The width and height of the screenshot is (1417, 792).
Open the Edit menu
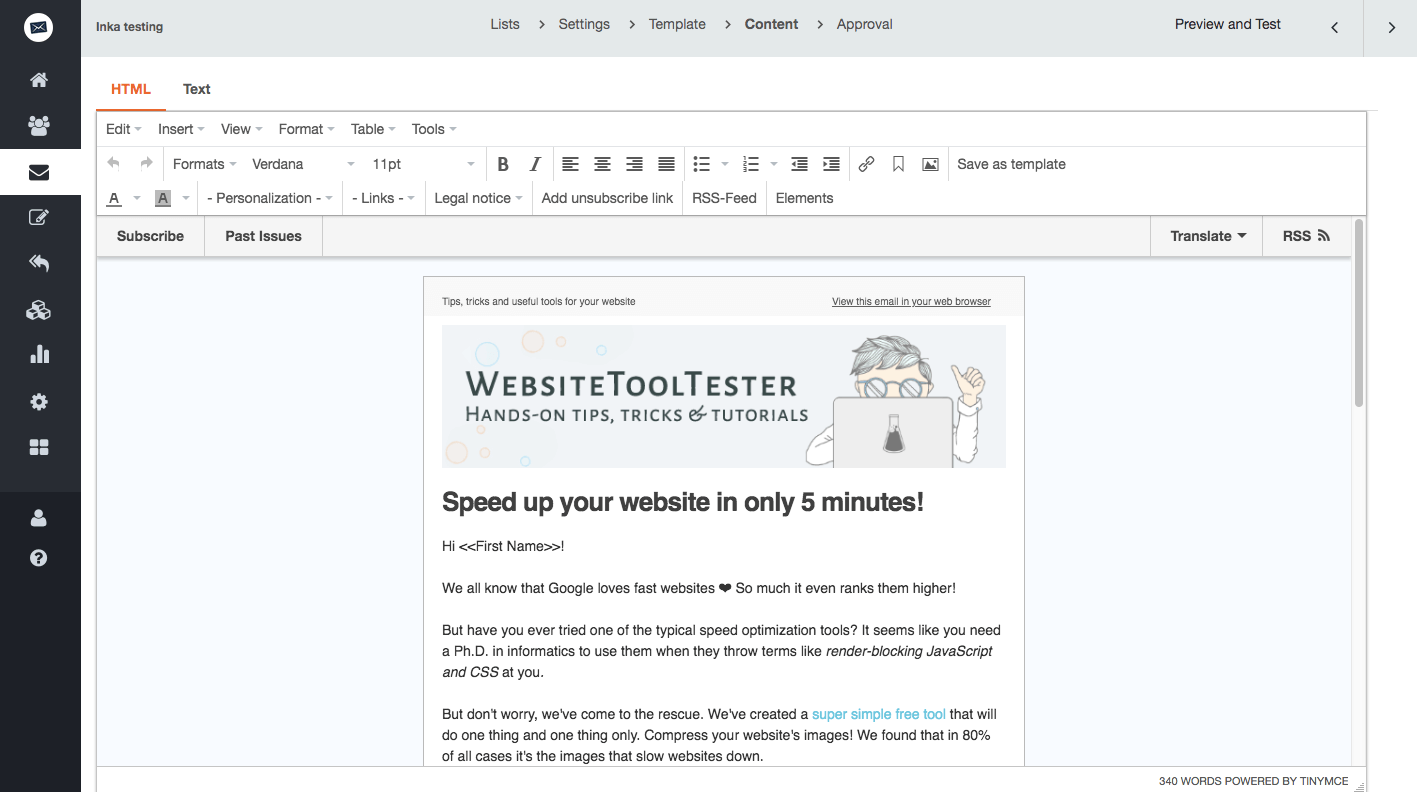[x=124, y=129]
